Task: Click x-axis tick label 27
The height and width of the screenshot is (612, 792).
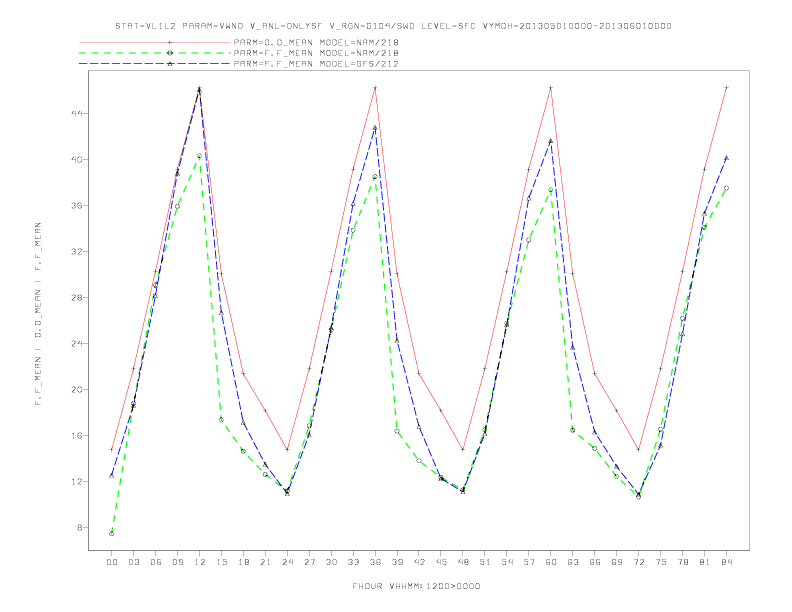Action: [x=309, y=562]
